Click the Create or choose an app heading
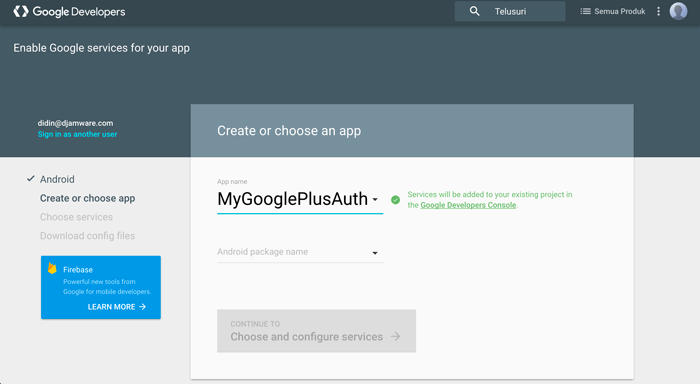The width and height of the screenshot is (700, 384). tap(289, 130)
